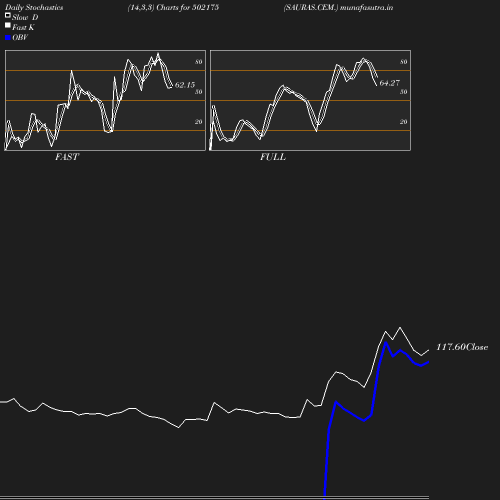
Task: Click the 'Daily Stochastics' title text
Action: 34,7
